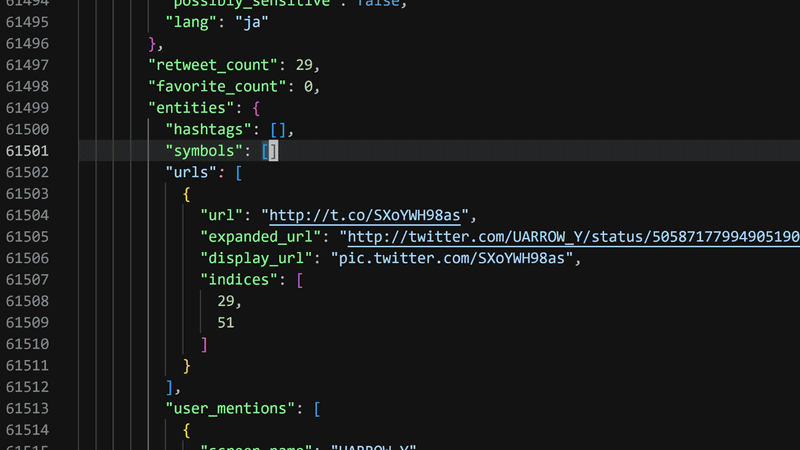Image resolution: width=800 pixels, height=450 pixels.
Task: Click the yellow opening brace on line 61503
Action: pyautogui.click(x=187, y=194)
